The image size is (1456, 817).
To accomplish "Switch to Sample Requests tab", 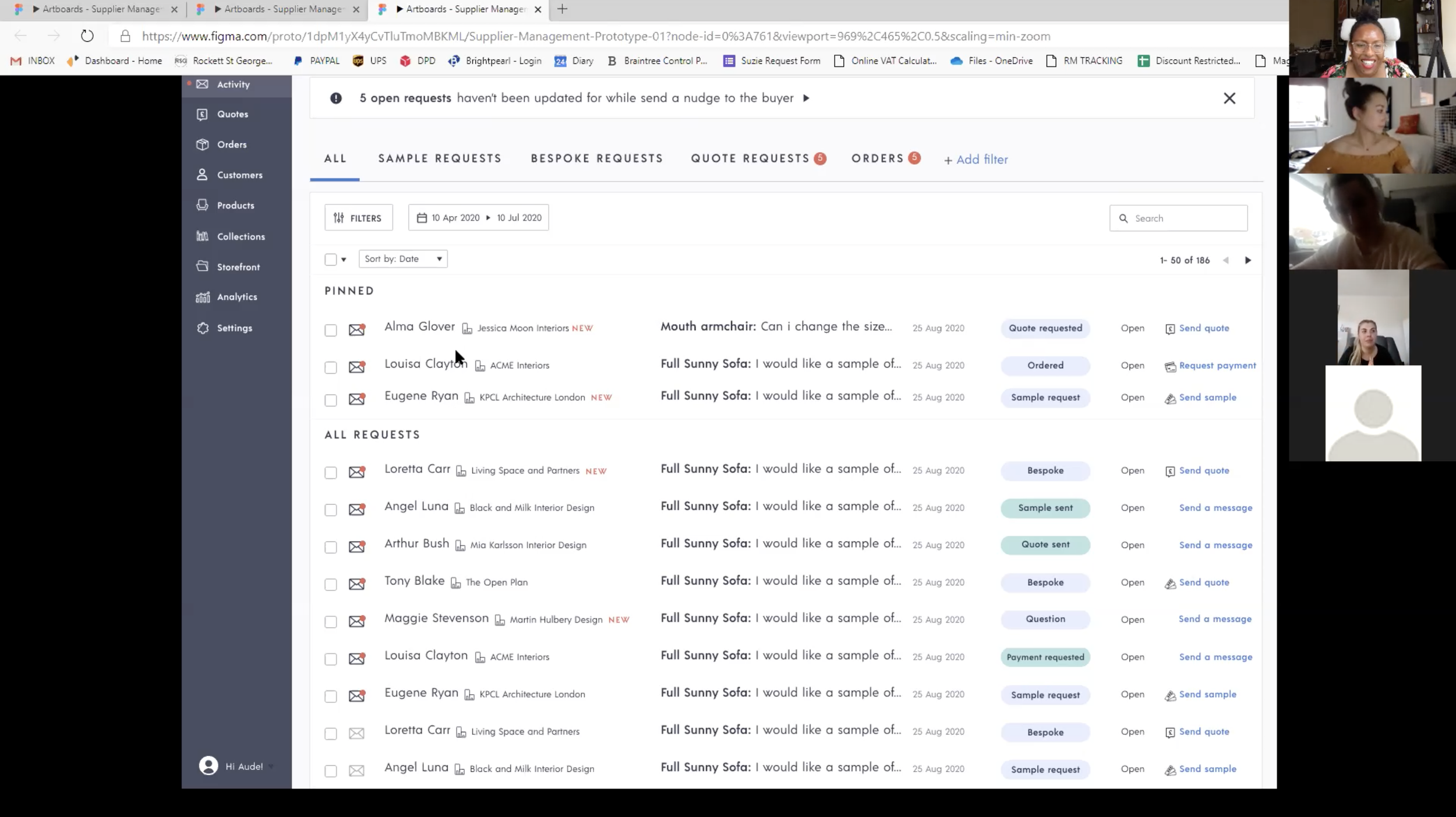I will click(439, 158).
